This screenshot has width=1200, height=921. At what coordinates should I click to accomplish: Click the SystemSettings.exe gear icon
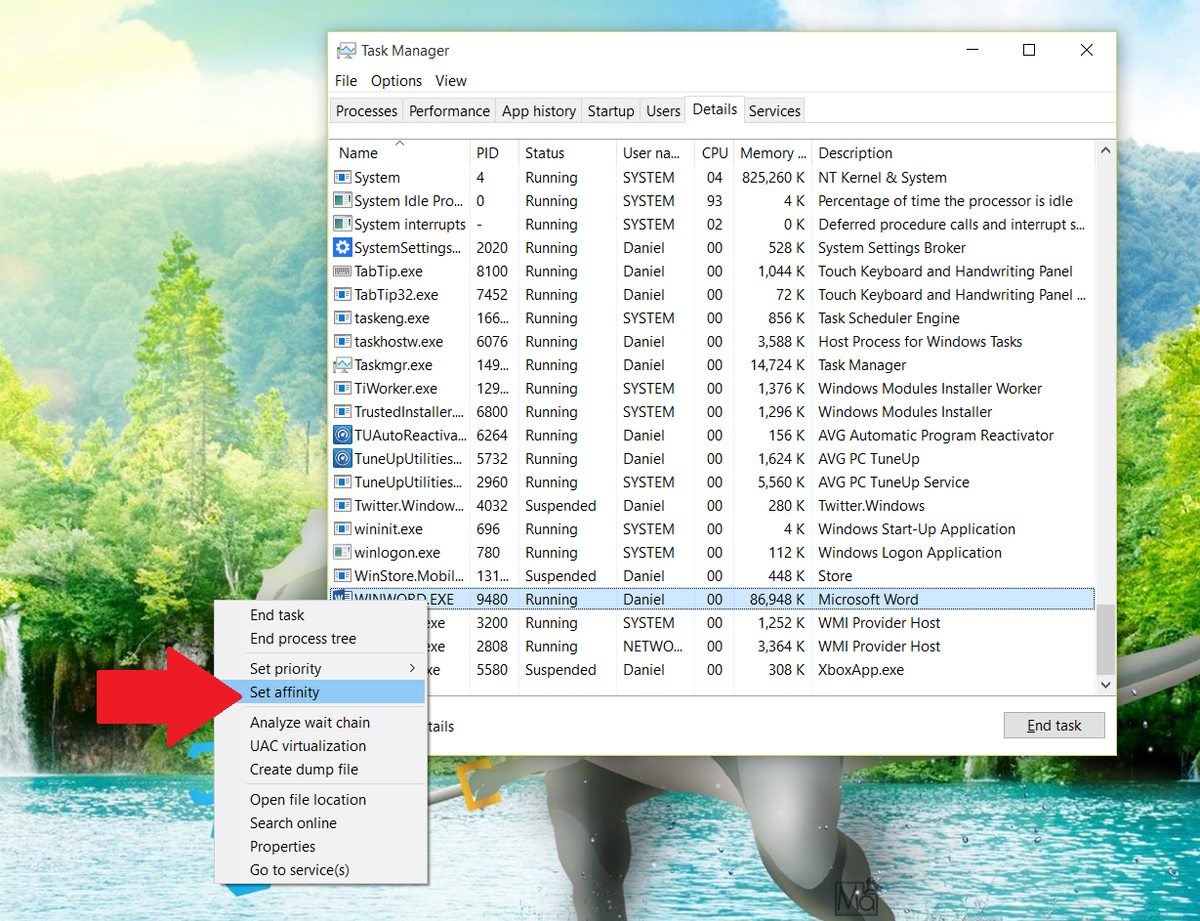[343, 247]
